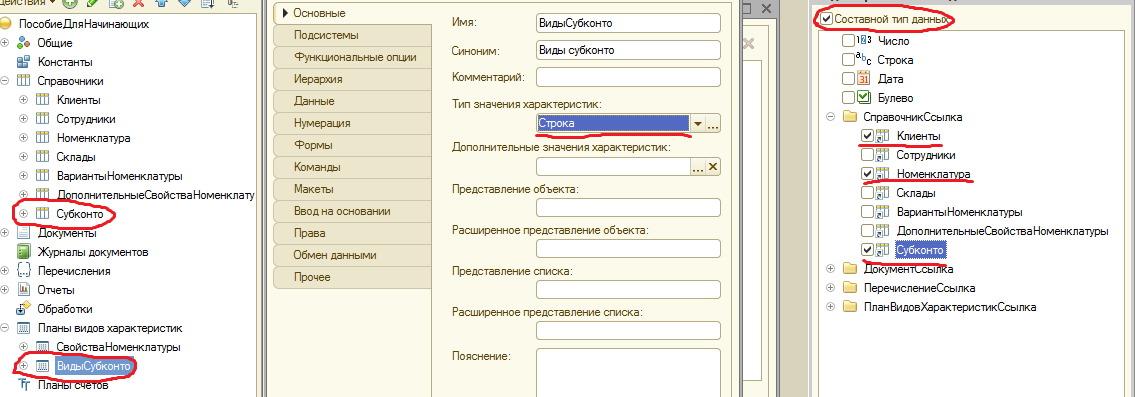Clear the Дополнительные значения характеристик field with X
1135x397 pixels.
pos(713,167)
